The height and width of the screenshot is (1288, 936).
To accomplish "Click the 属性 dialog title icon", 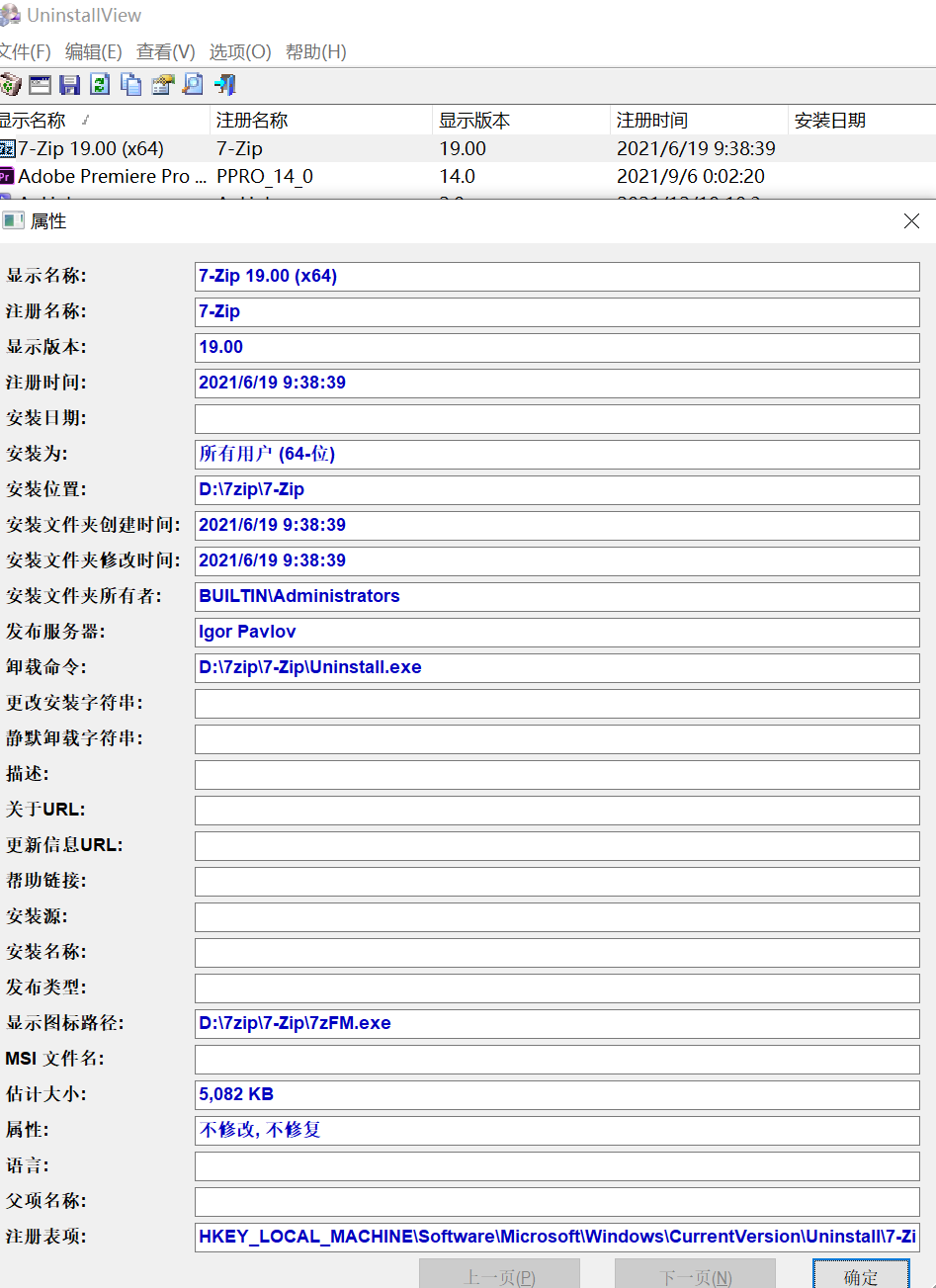I will click(13, 220).
